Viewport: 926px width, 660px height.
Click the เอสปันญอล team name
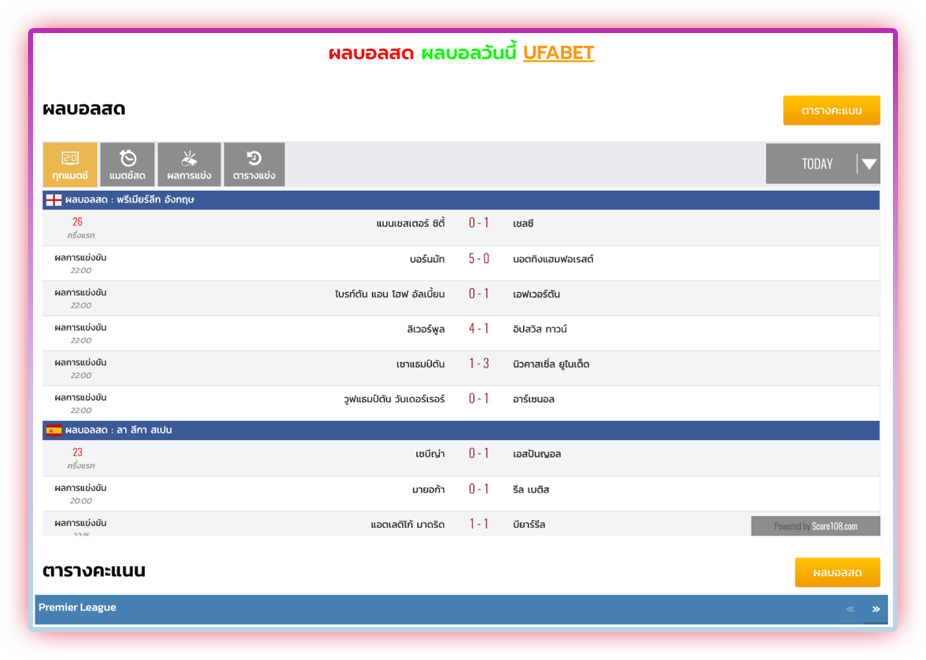coord(537,453)
